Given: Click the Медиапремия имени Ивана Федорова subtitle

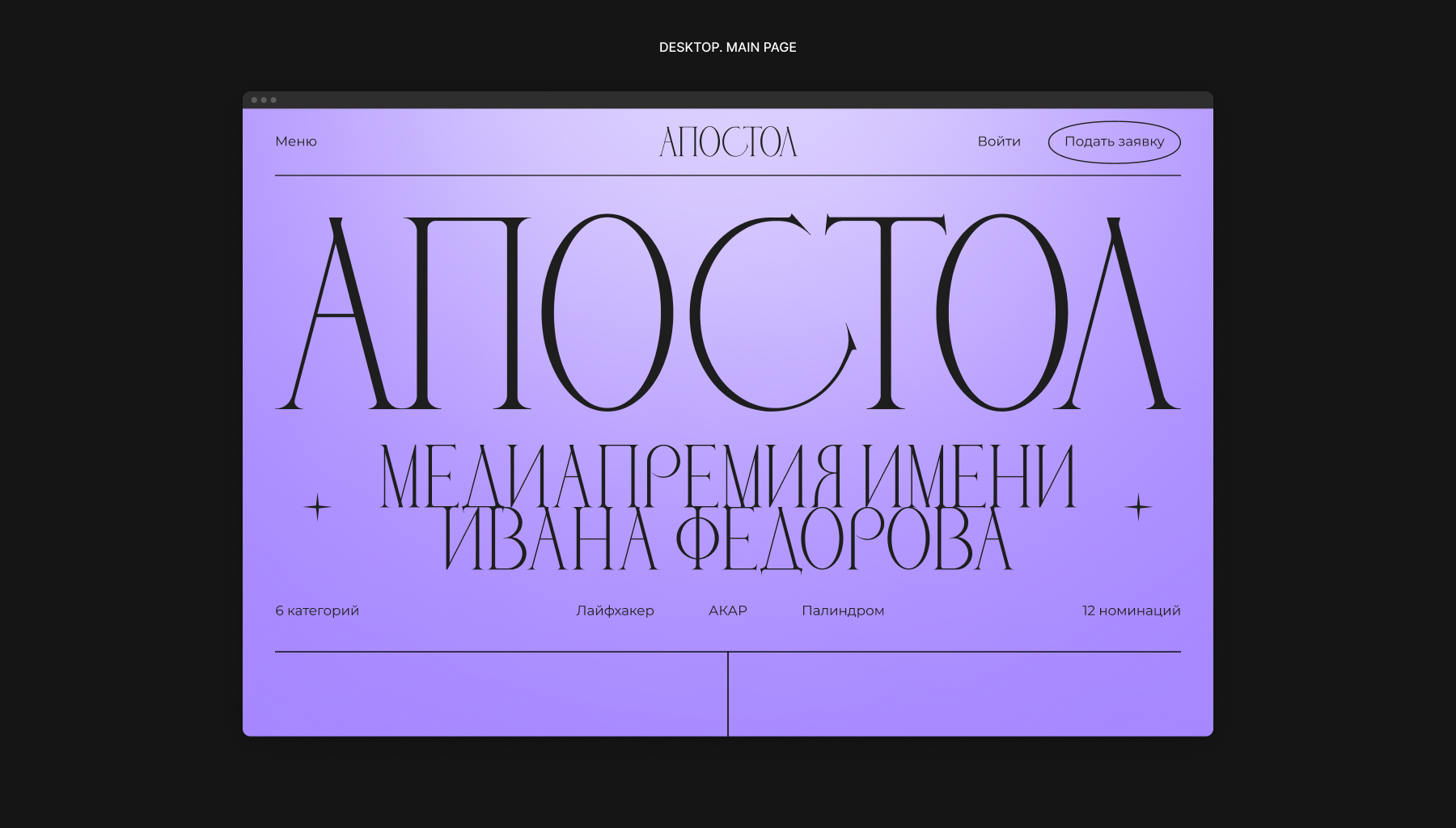Looking at the screenshot, I should point(728,507).
